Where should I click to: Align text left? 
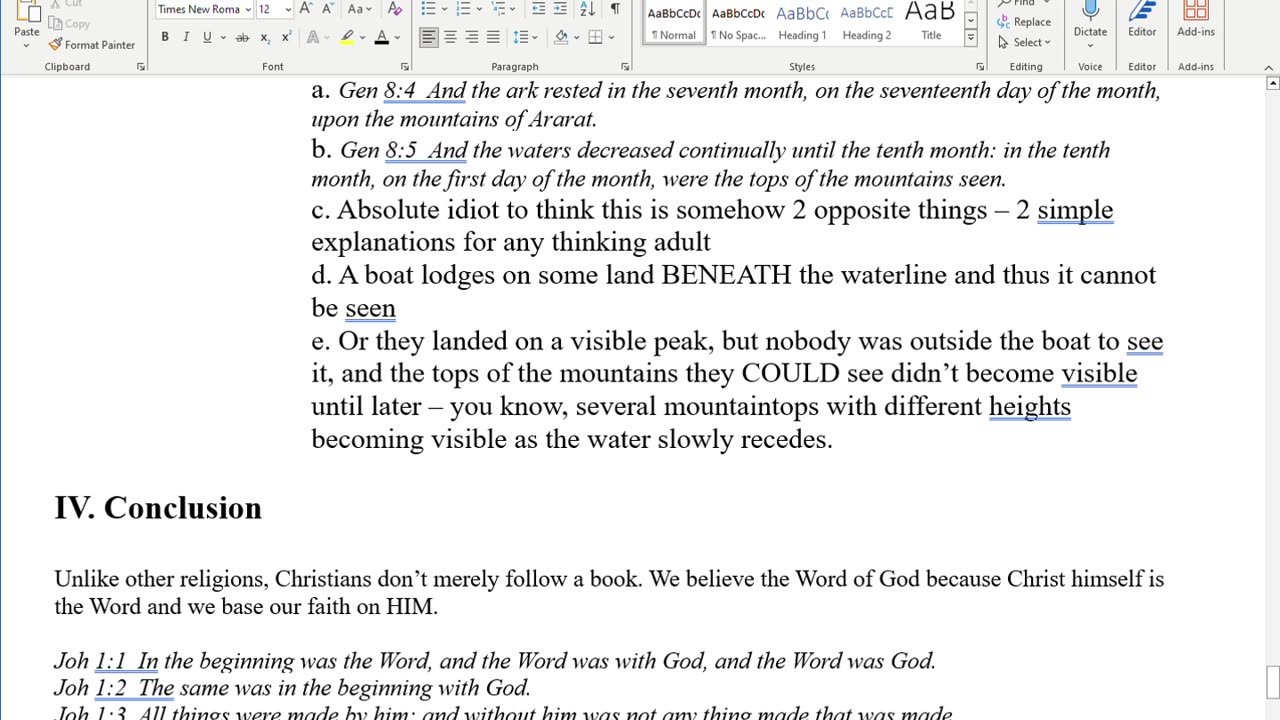pos(428,37)
